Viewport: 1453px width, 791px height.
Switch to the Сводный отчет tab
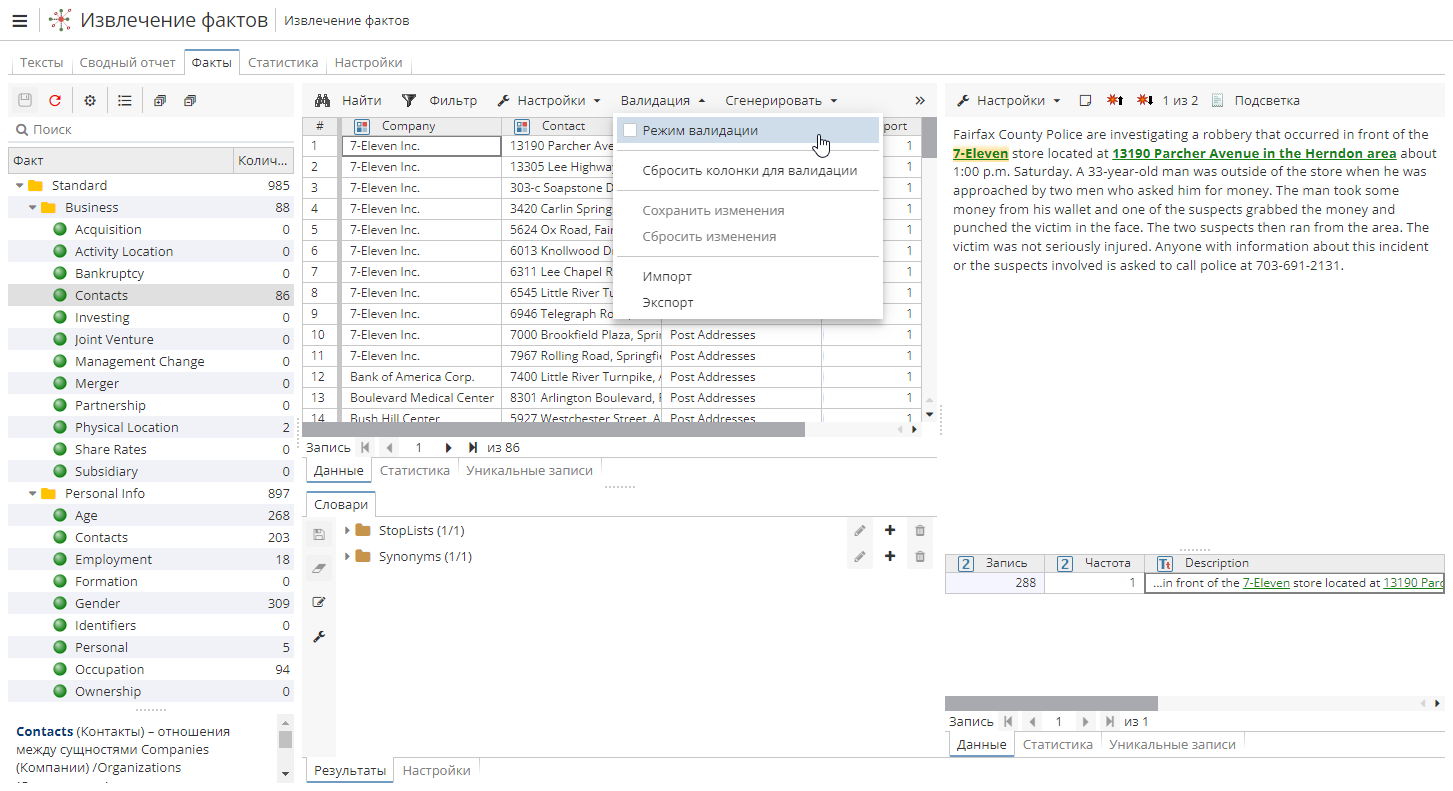click(x=127, y=63)
